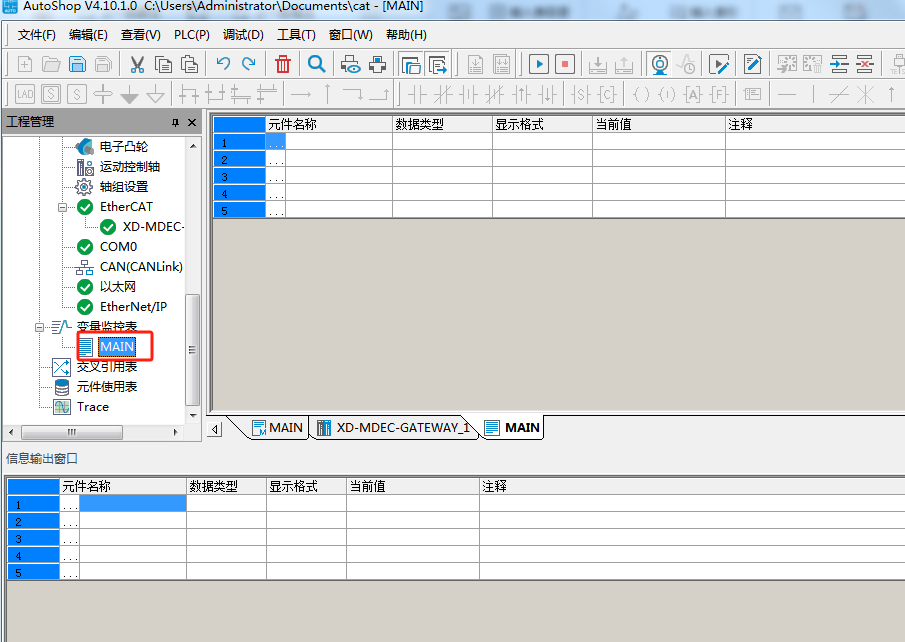Open the 调试(D) menu

click(243, 35)
